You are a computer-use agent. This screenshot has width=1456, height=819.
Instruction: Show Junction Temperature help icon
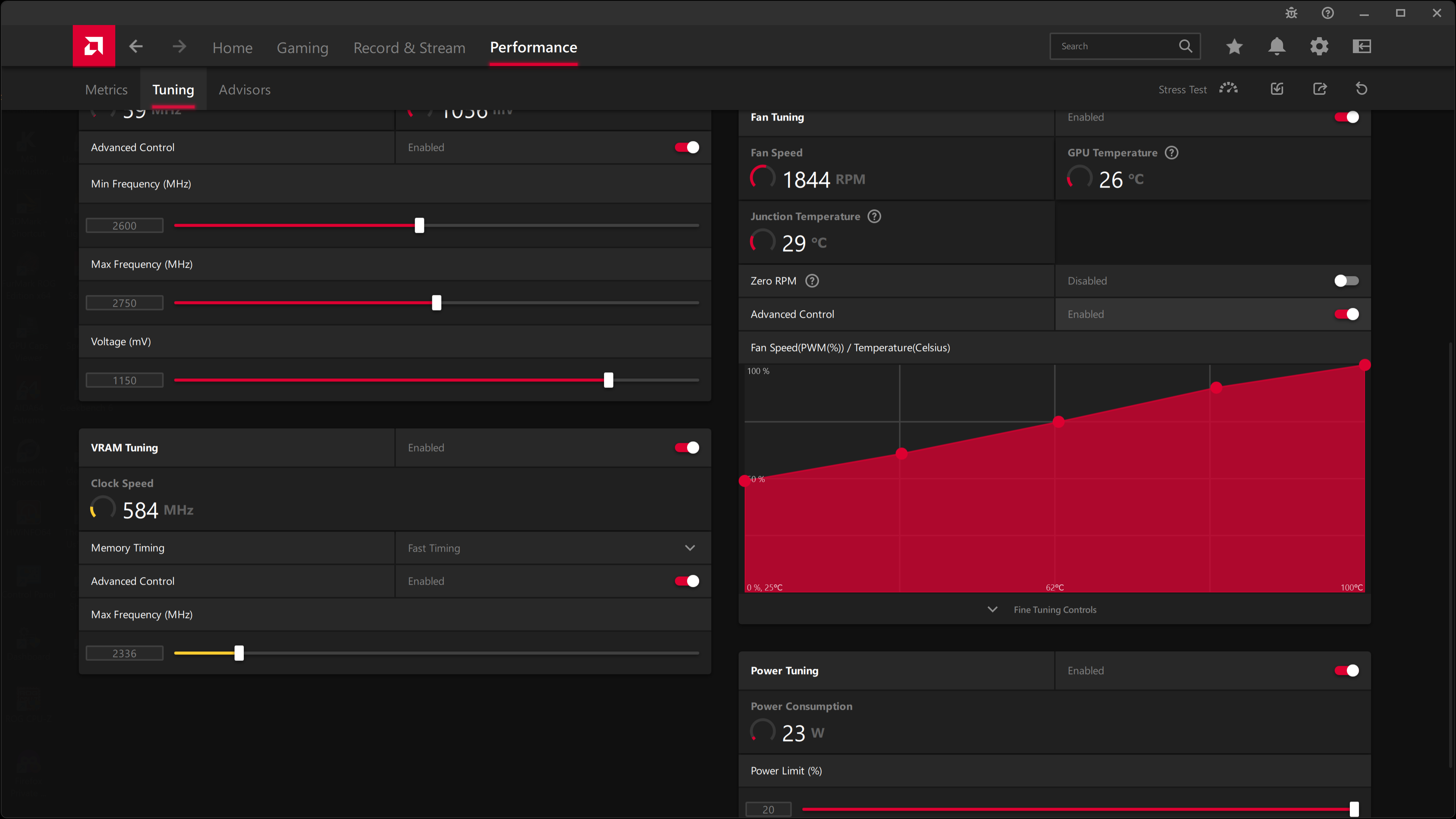[874, 217]
